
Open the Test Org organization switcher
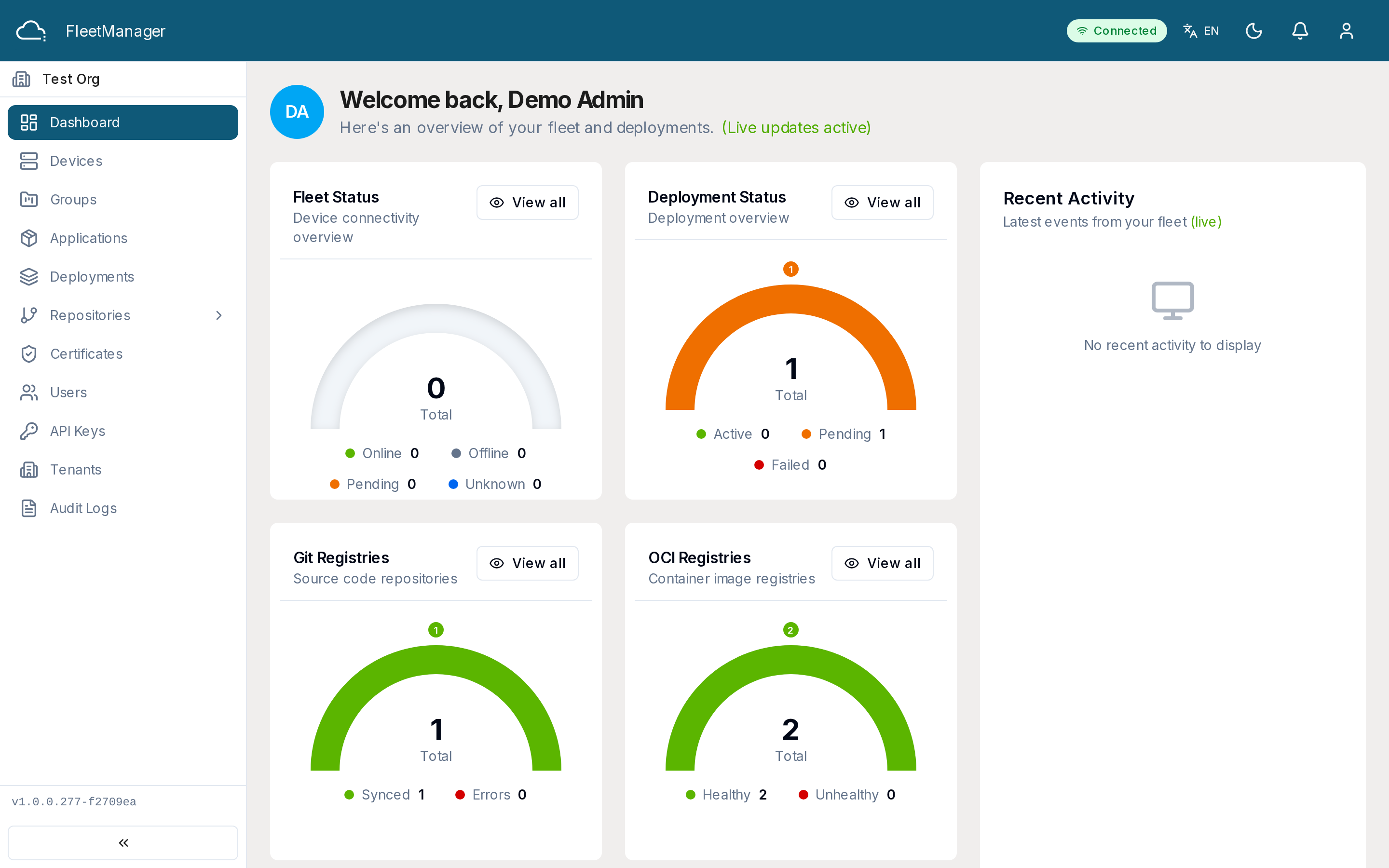pos(123,79)
